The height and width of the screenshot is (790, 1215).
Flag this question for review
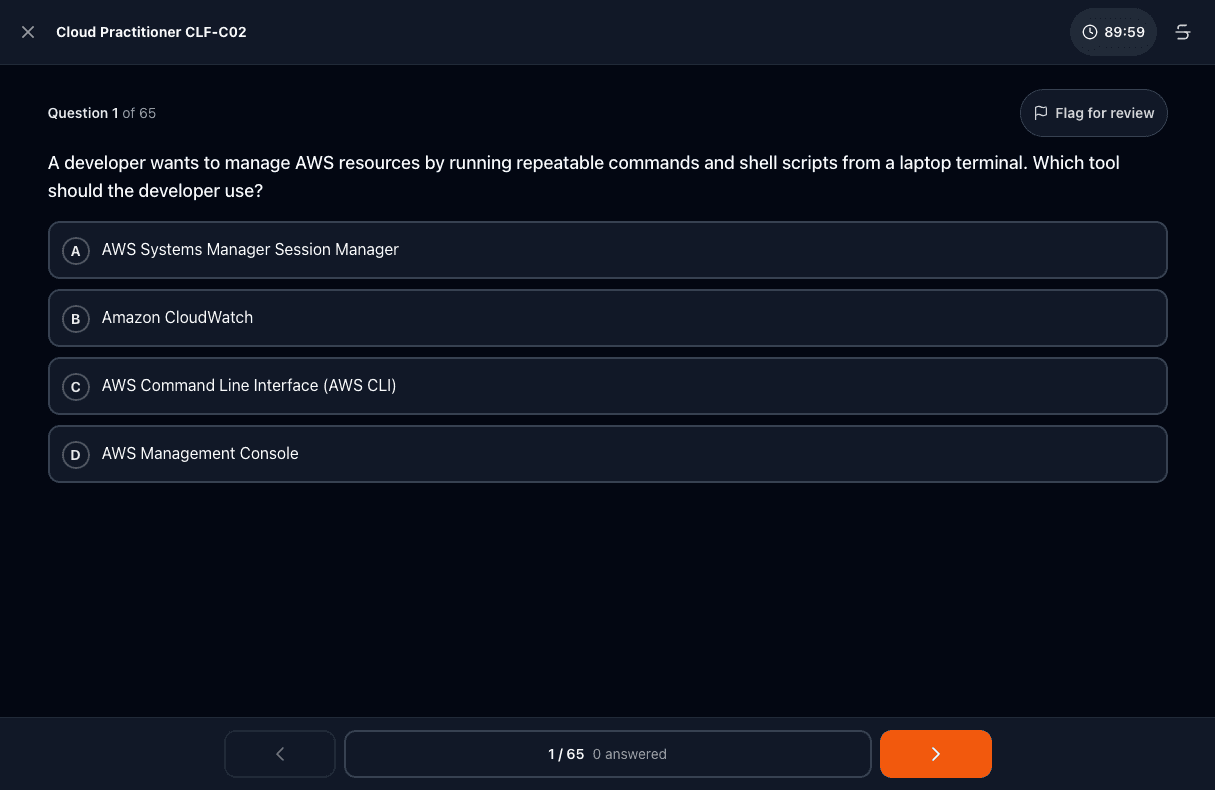1094,113
